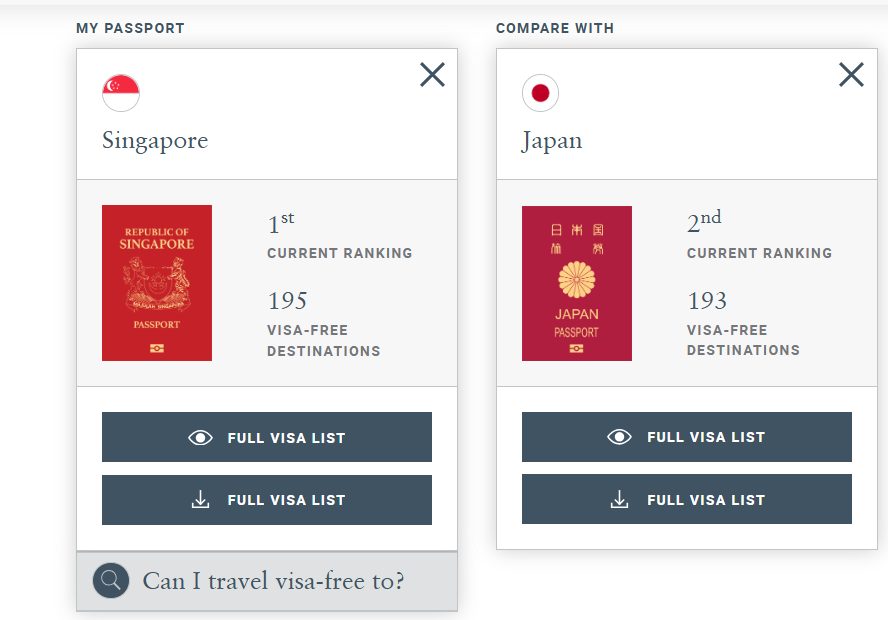
Task: Select the Singapore passport cover image
Action: click(157, 283)
